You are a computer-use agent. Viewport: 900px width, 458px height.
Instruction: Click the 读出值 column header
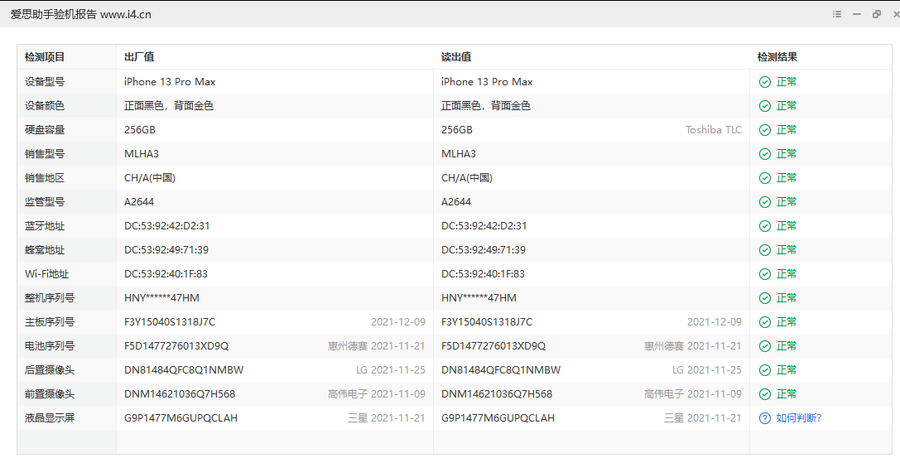[456, 57]
